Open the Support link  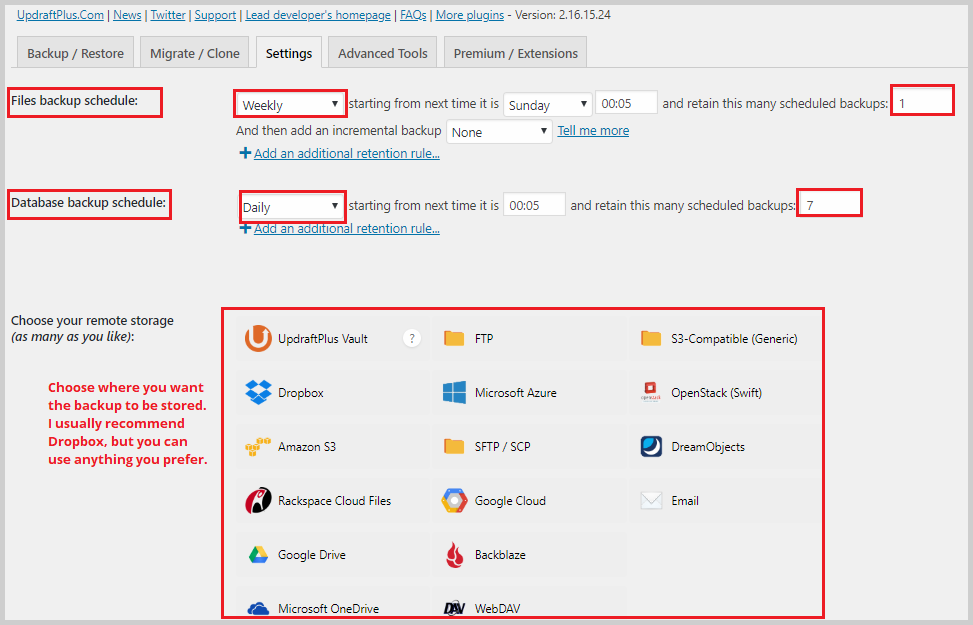click(x=215, y=15)
